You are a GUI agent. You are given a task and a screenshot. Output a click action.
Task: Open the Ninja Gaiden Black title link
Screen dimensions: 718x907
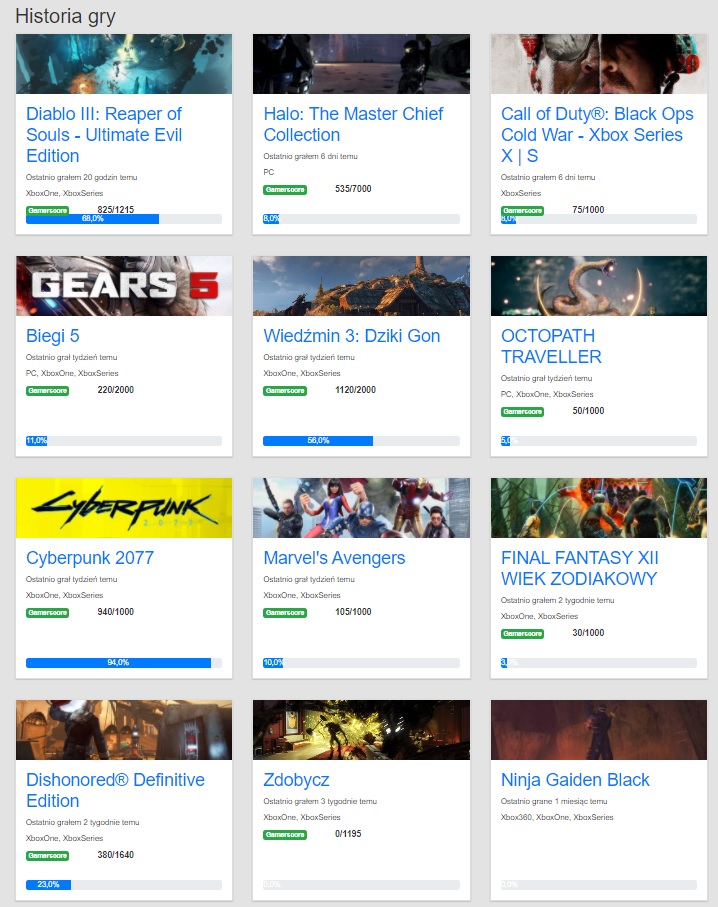575,780
